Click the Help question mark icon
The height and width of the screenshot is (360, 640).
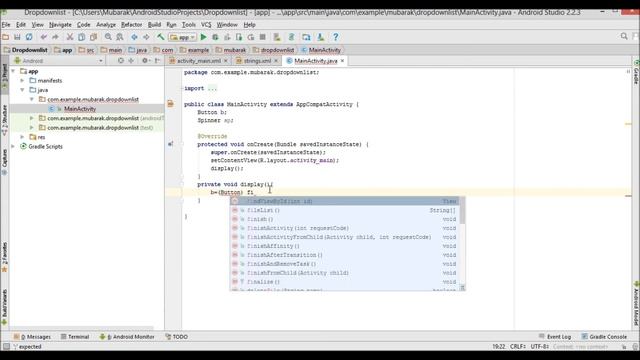pos(336,37)
